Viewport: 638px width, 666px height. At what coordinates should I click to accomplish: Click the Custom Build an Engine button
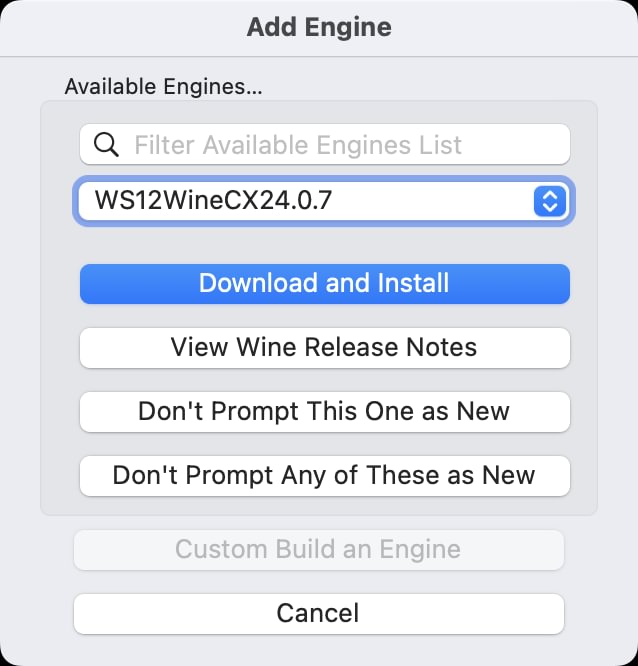(318, 549)
